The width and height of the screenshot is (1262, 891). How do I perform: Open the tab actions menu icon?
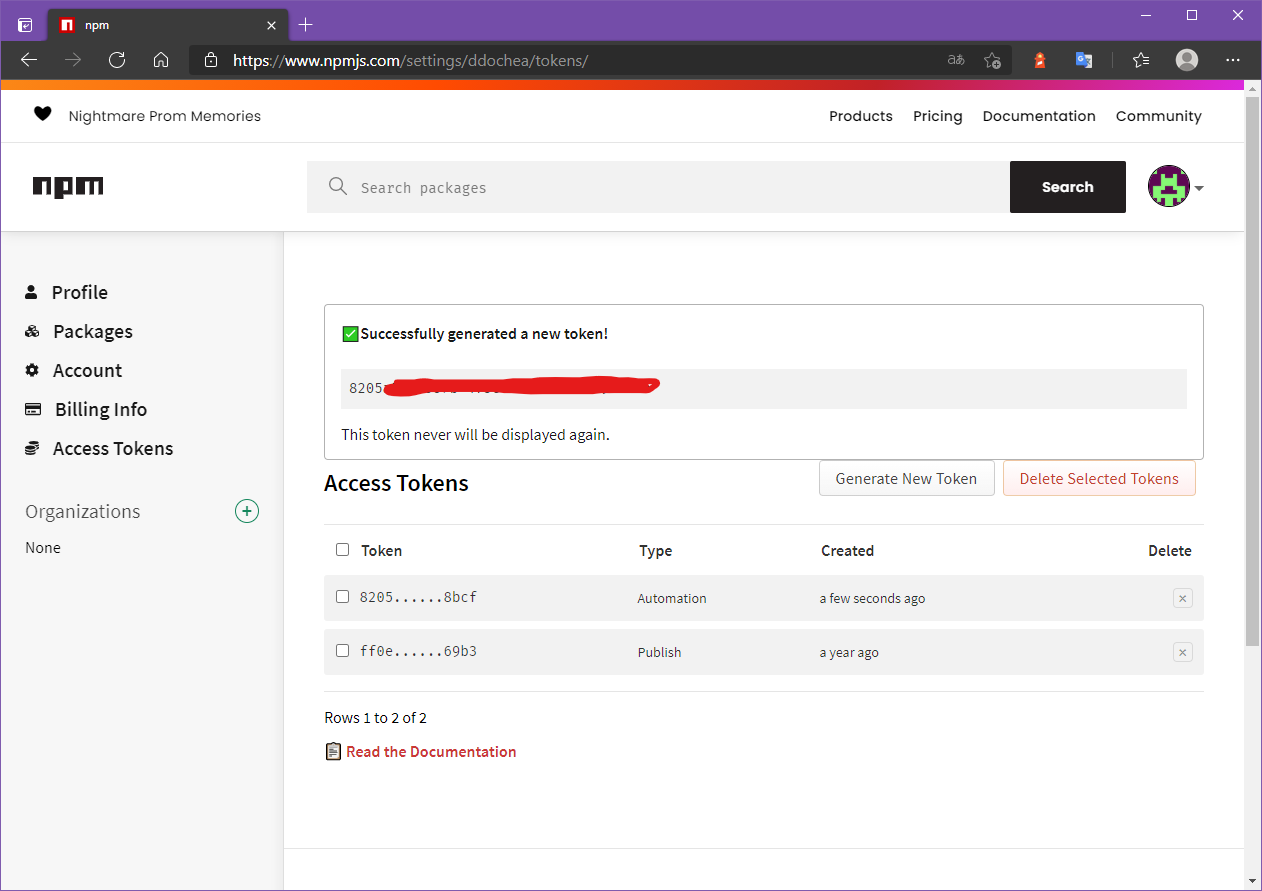(x=25, y=25)
